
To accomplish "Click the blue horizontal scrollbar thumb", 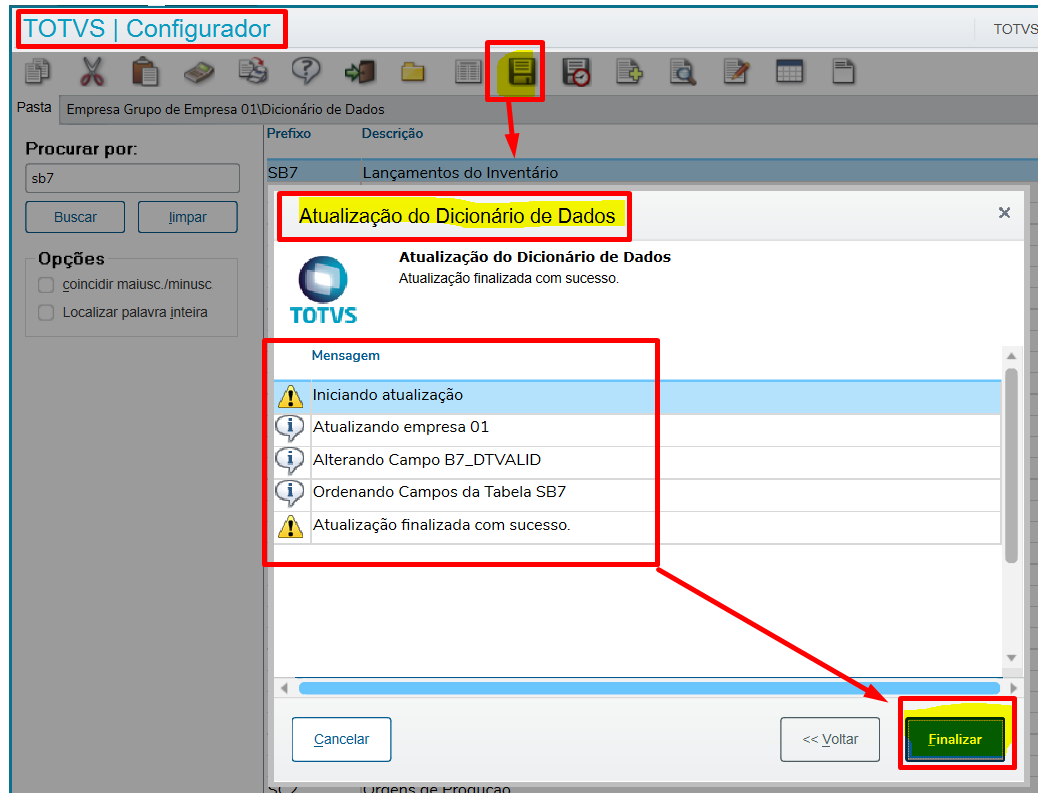I will [650, 688].
